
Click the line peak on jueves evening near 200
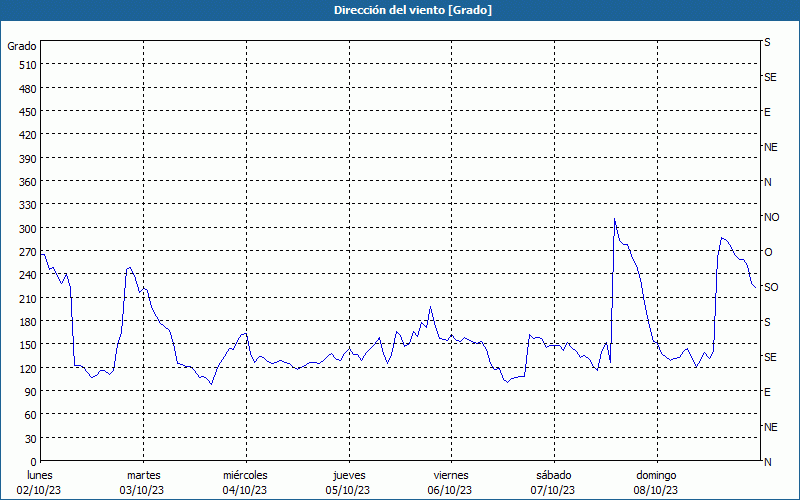[430, 307]
